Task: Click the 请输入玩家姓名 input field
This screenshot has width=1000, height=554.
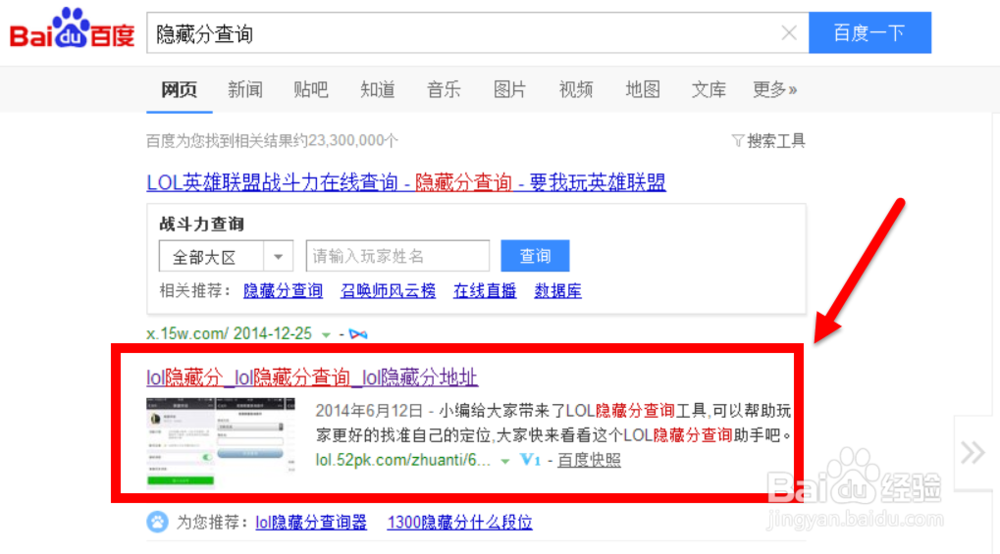Action: [x=397, y=256]
